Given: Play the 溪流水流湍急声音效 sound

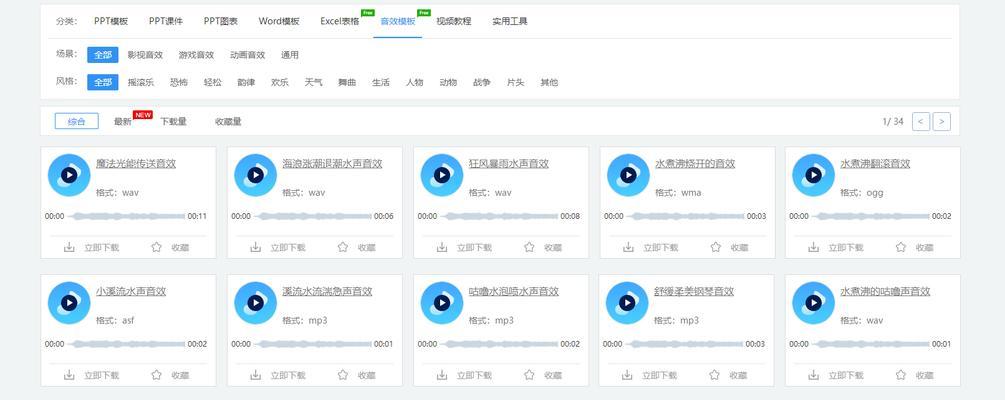Looking at the screenshot, I should (x=255, y=303).
